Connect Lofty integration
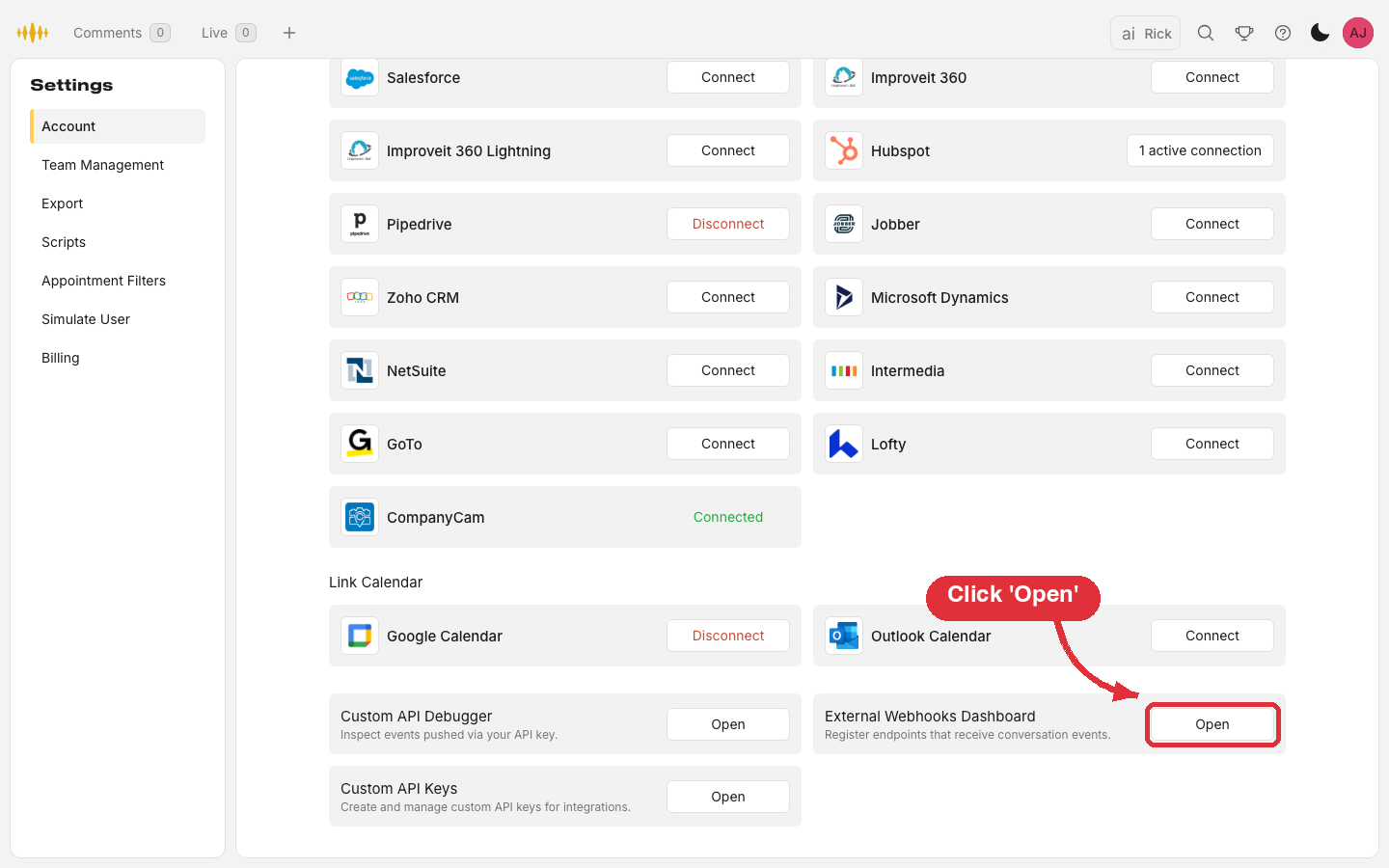Viewport: 1389px width, 868px height. 1212,444
